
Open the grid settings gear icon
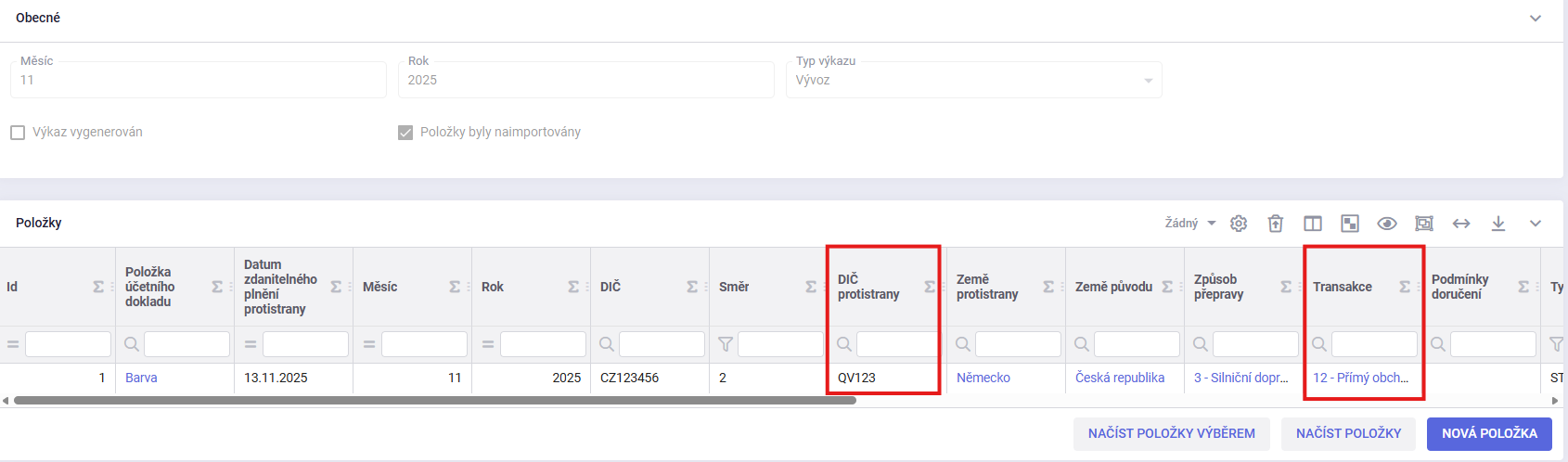[x=1239, y=224]
